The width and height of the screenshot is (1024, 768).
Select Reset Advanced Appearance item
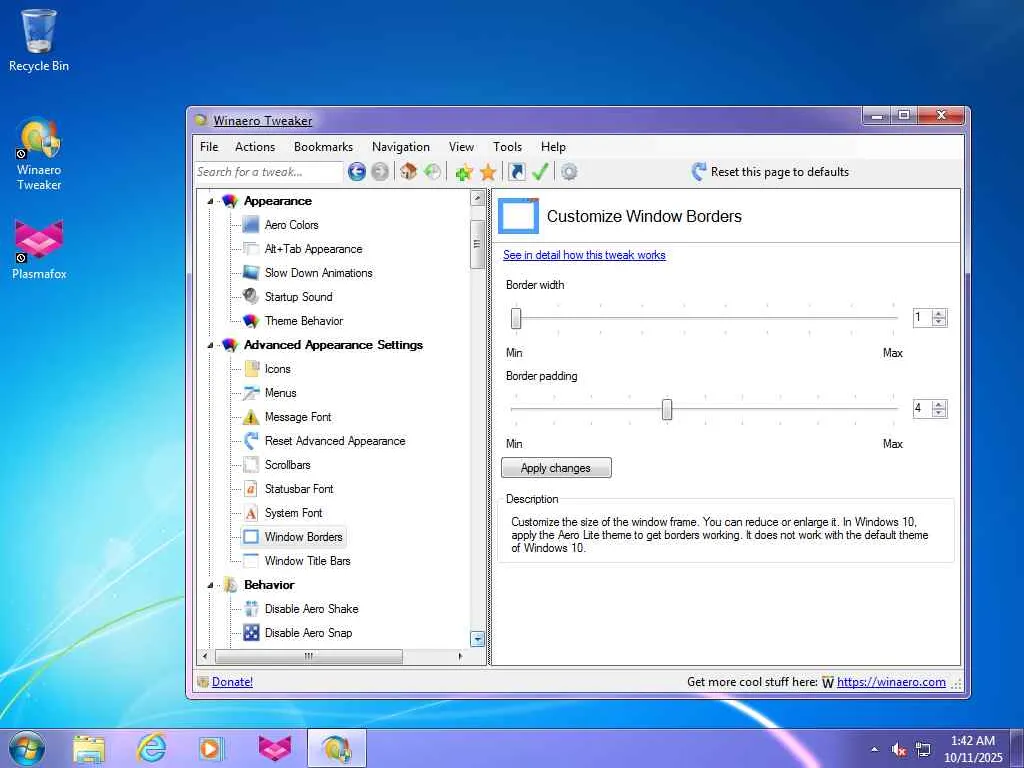(x=335, y=441)
